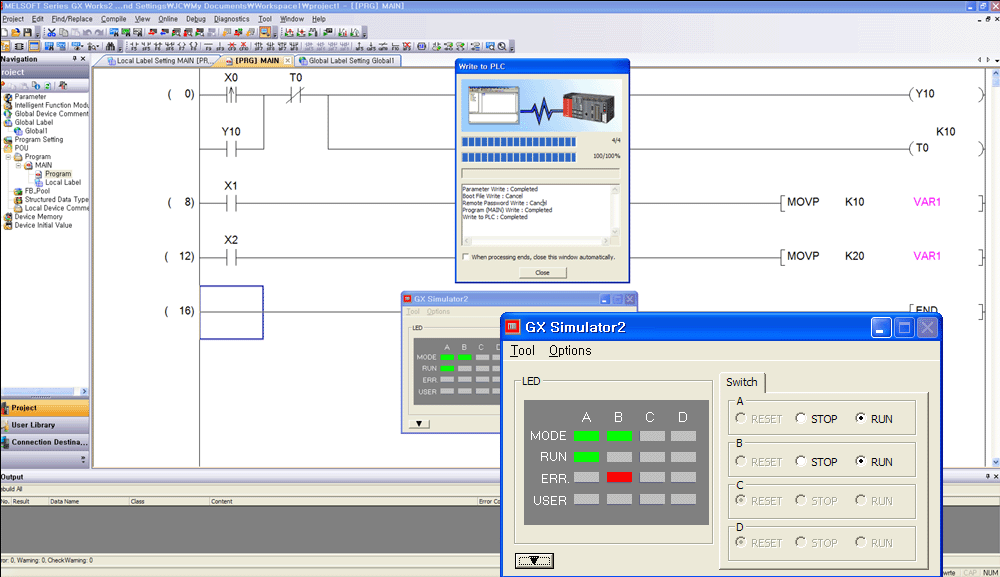Select RESET for switch C in GX Simulator2
This screenshot has width=1000, height=577.
pos(740,500)
